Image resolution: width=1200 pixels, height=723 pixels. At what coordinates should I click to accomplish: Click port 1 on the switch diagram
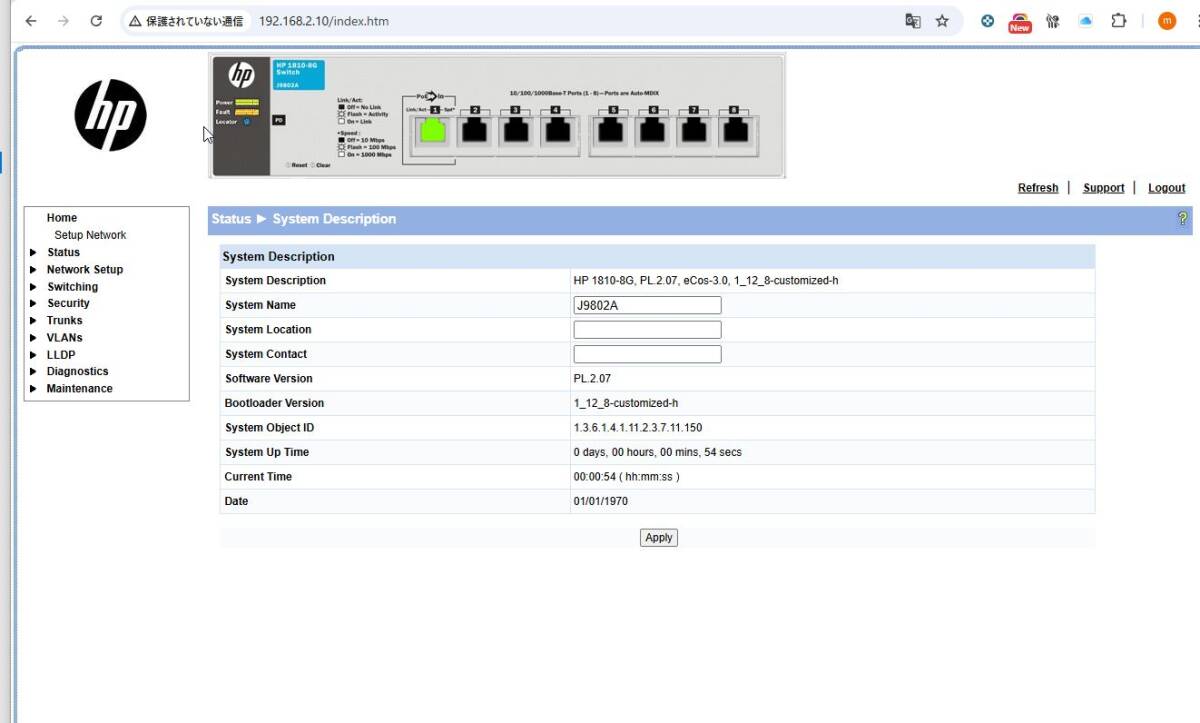pos(433,131)
